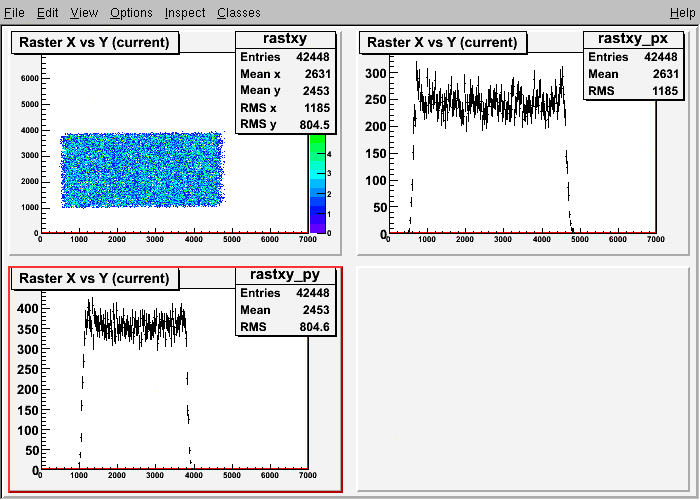Click the top-left pad title 'Raster X vs Y (current)'

click(x=95, y=42)
